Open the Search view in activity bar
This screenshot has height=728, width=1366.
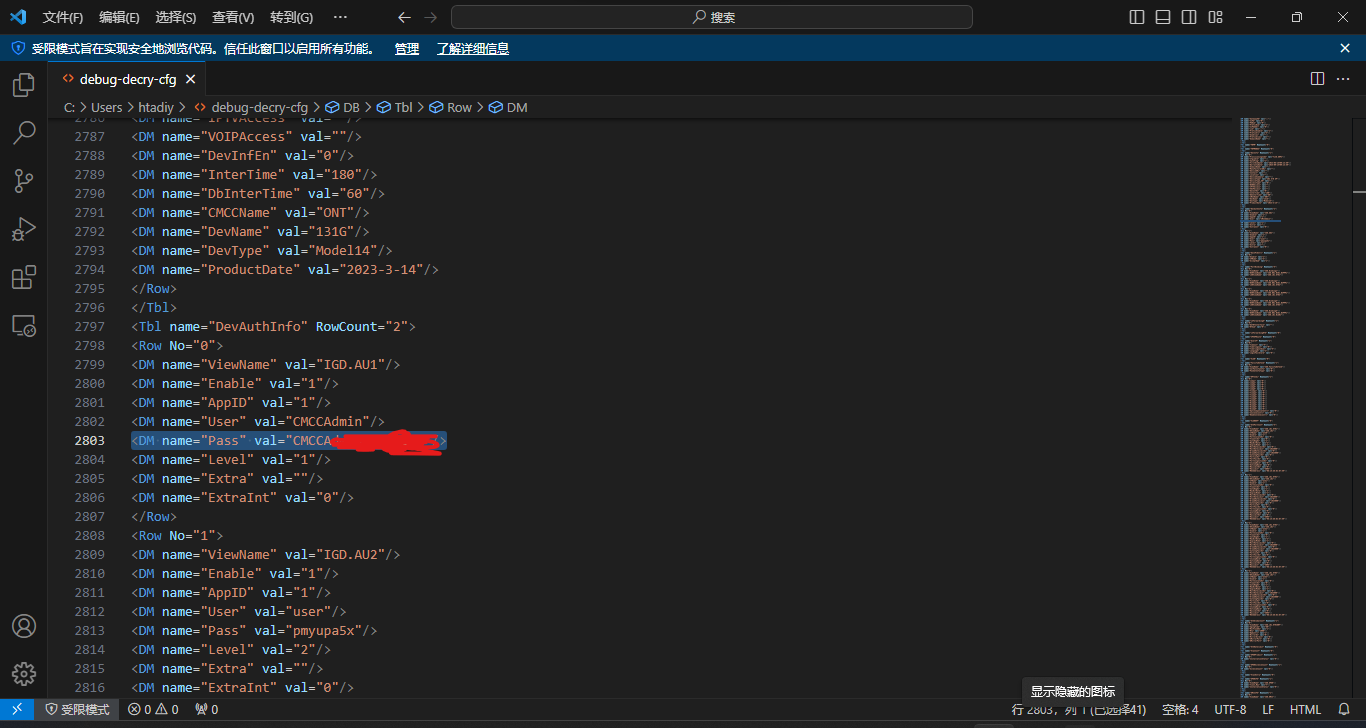[x=24, y=133]
